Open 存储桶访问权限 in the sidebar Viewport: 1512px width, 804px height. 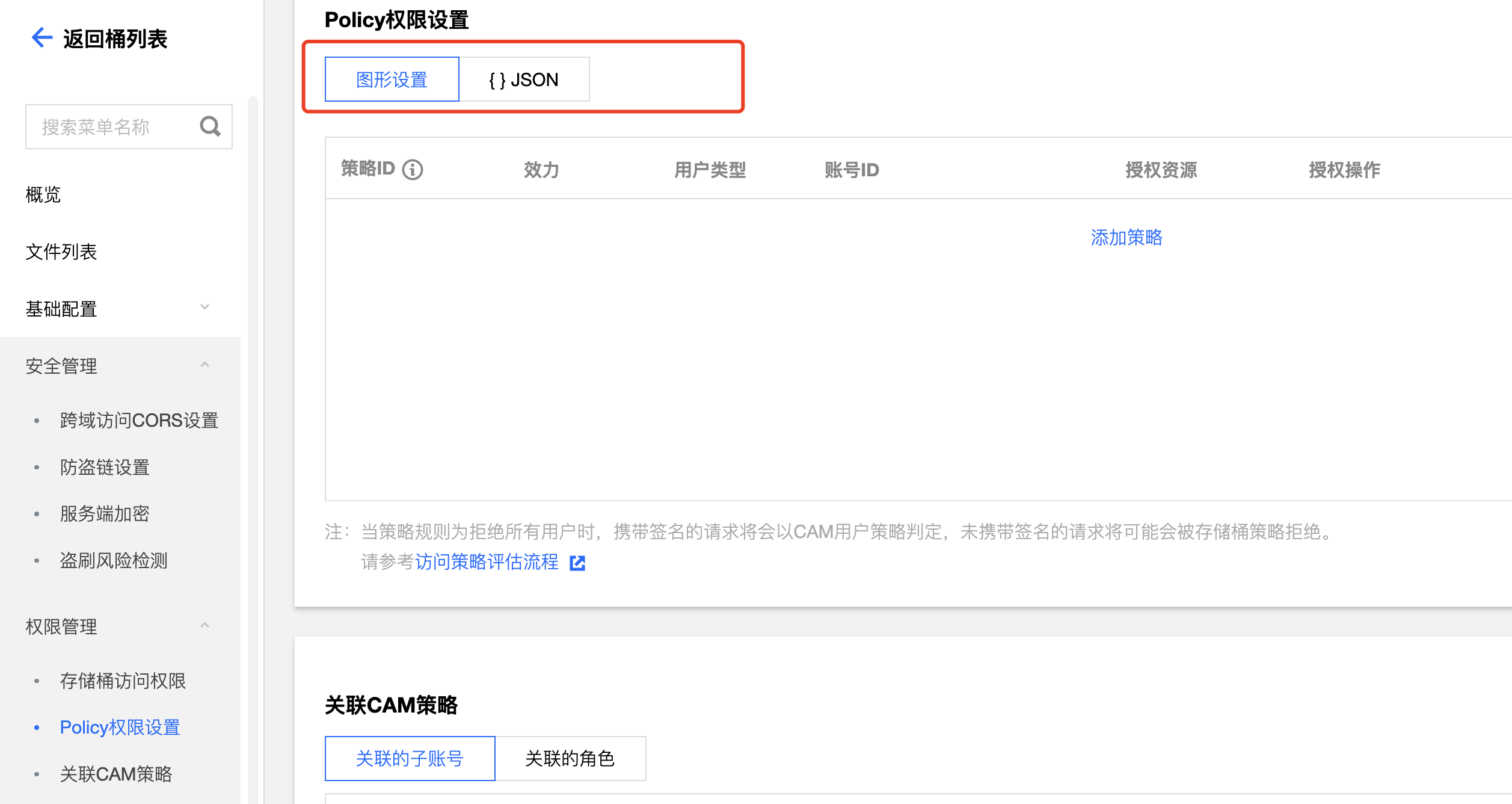coord(123,681)
